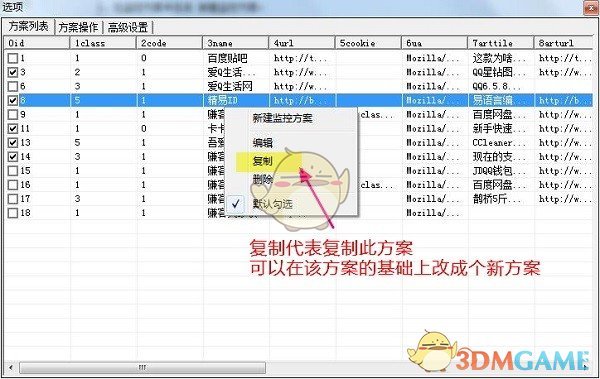Uncheck the checkbox for row id 14
Image resolution: width=600 pixels, height=379 pixels.
[13, 157]
